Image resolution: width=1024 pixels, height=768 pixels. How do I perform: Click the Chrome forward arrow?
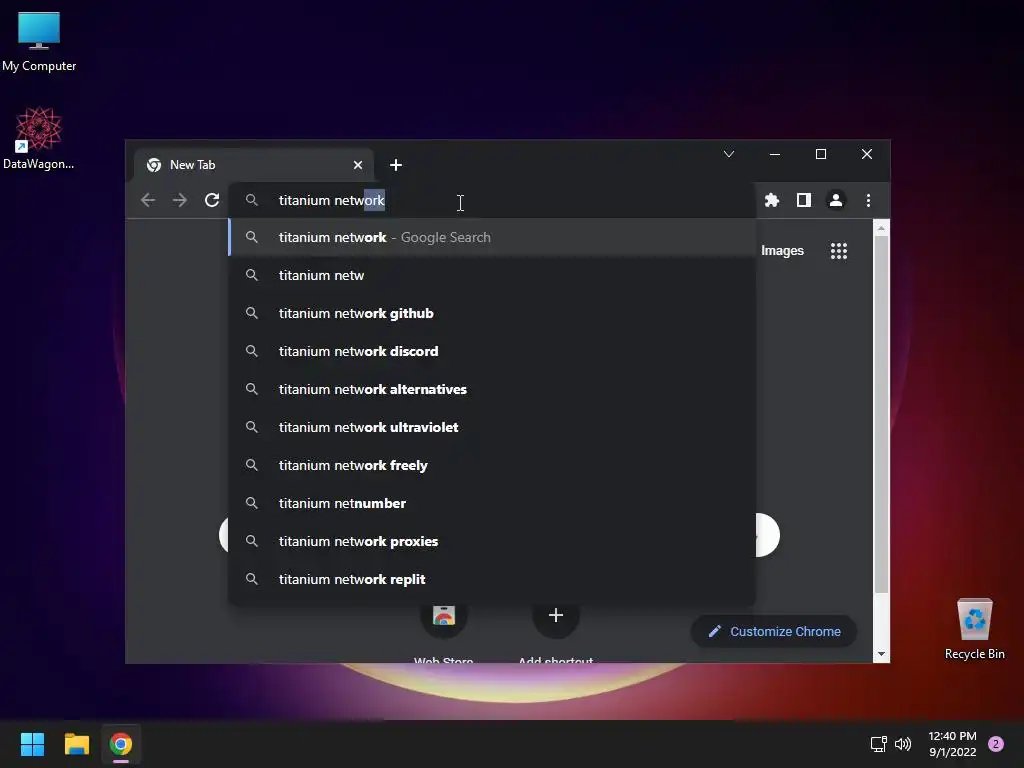180,200
